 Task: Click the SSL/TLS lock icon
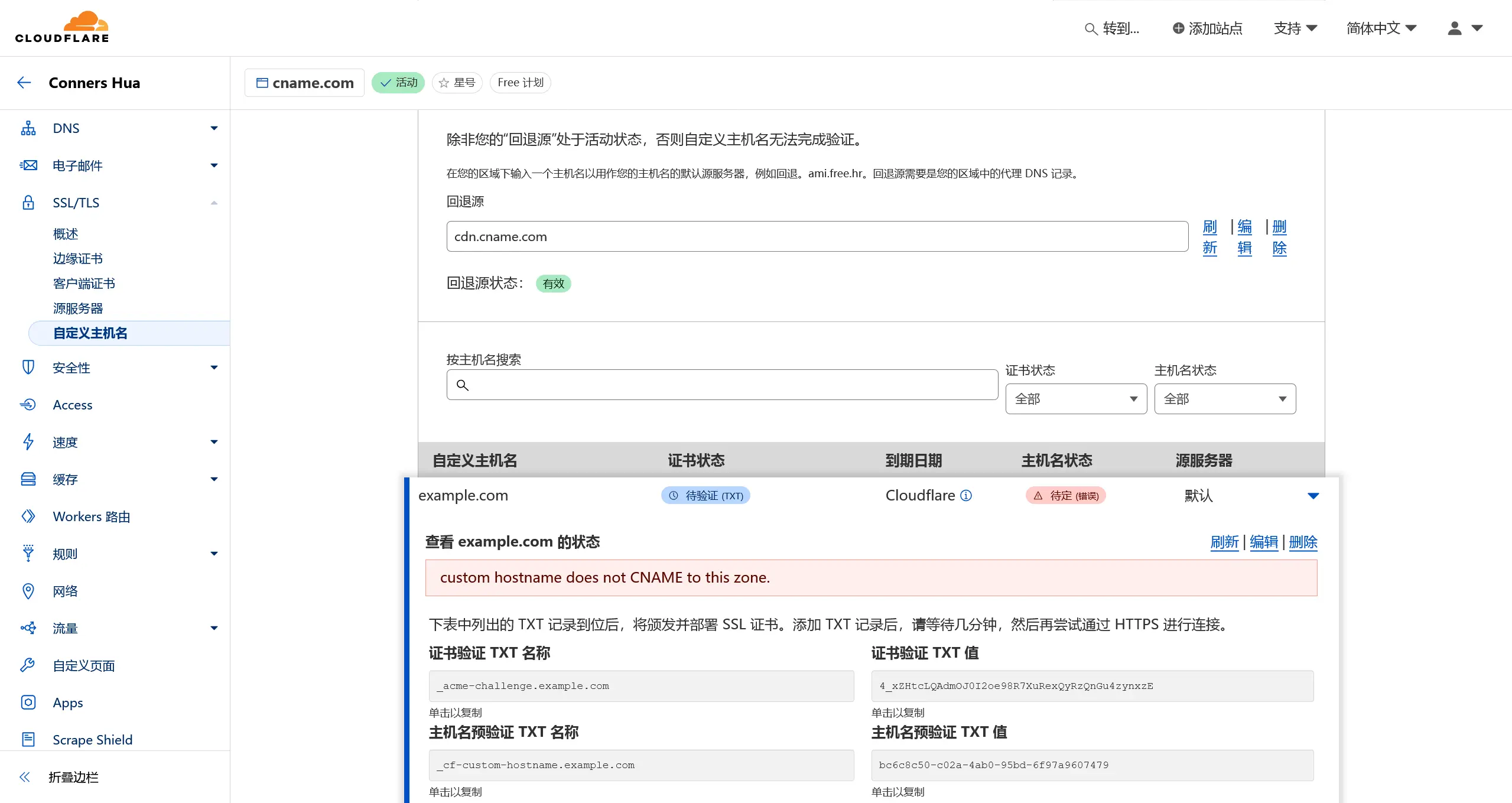point(28,203)
